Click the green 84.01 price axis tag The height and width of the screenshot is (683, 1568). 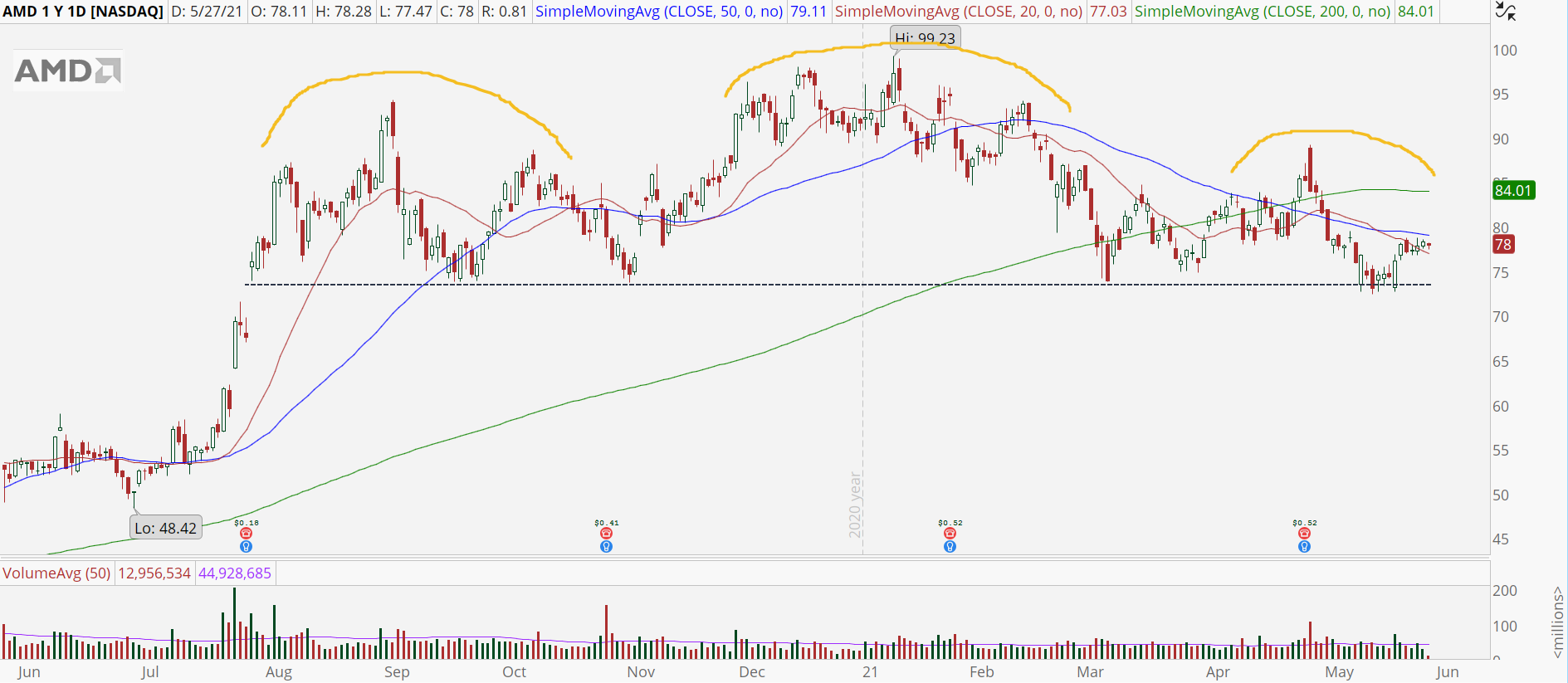(x=1513, y=190)
